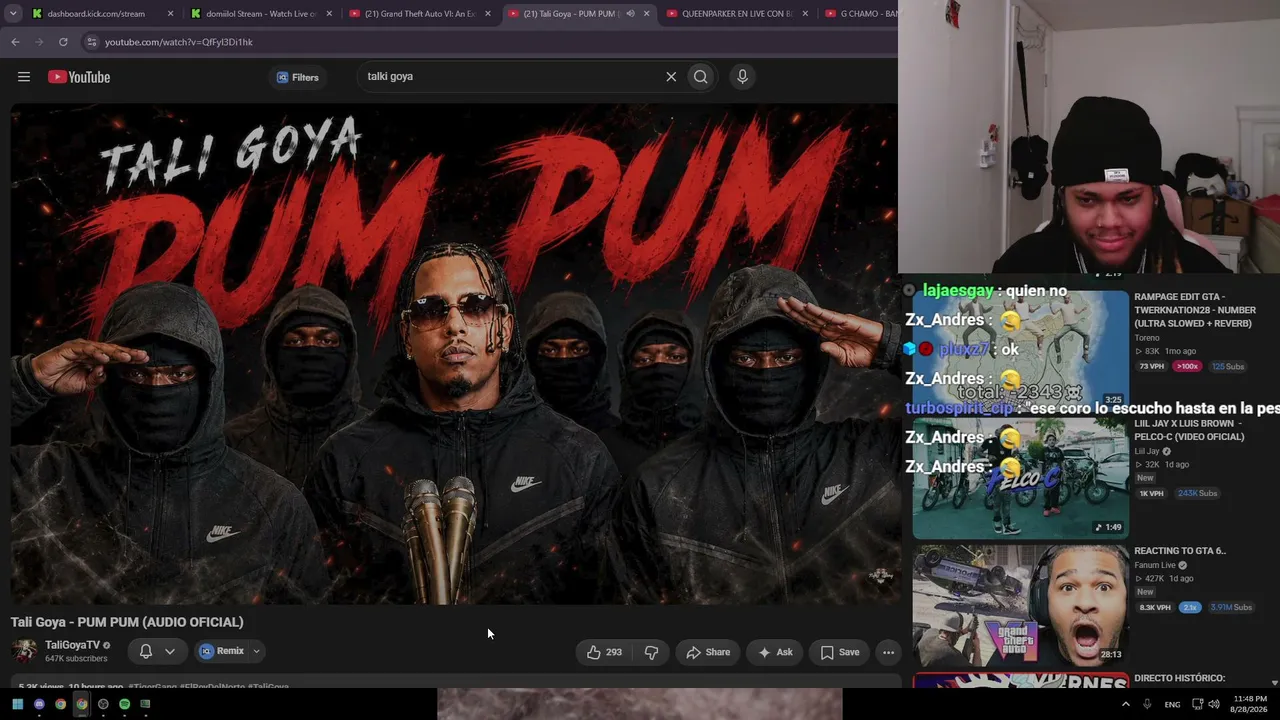This screenshot has width=1280, height=720.
Task: Click the video title PUM PUM (AUDIO OFICIAL)
Action: pos(127,622)
